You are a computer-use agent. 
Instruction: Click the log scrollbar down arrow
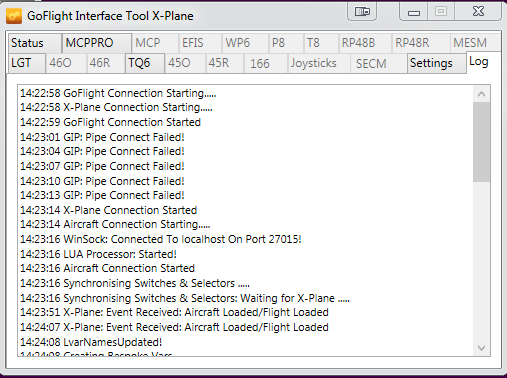481,348
